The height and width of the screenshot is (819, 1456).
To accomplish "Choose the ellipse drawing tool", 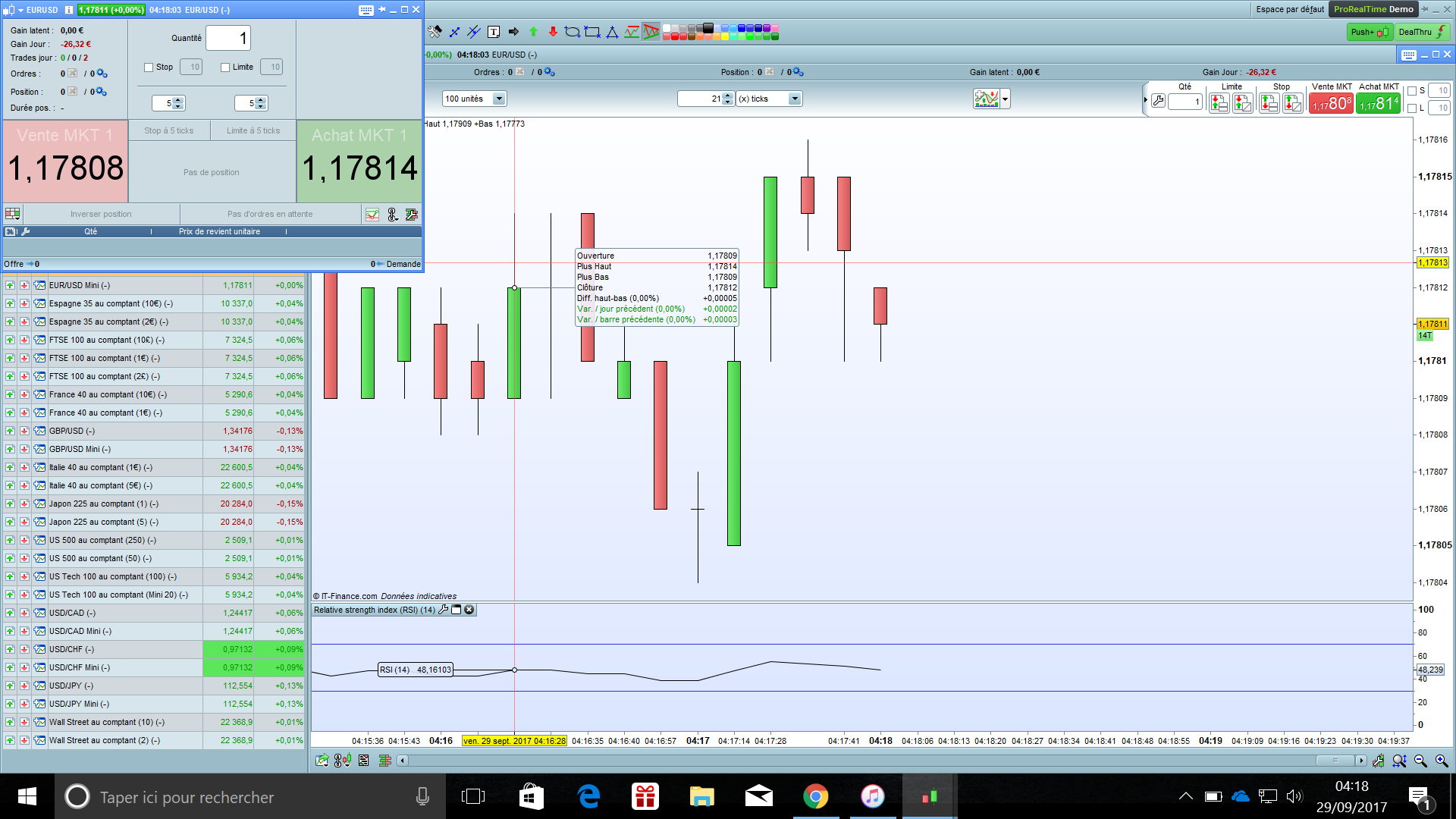I will tap(573, 32).
